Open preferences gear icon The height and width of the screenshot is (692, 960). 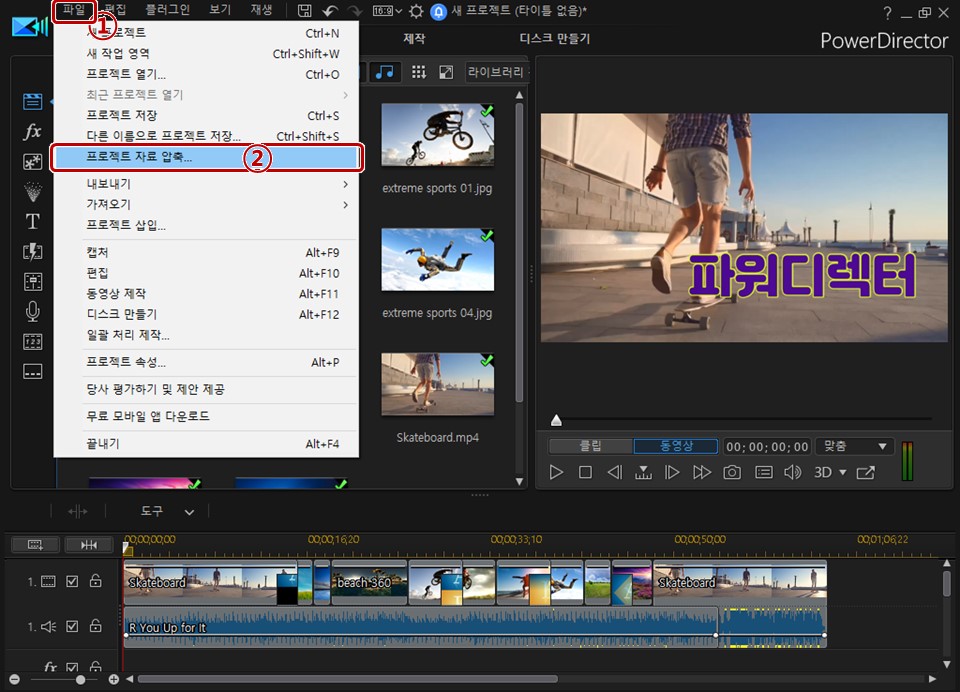(x=416, y=11)
